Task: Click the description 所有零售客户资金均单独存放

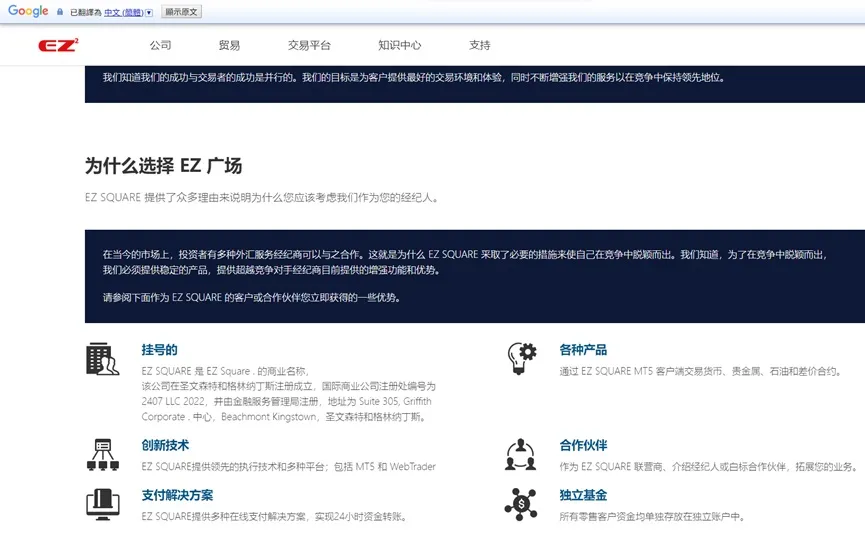Action: click(x=653, y=517)
